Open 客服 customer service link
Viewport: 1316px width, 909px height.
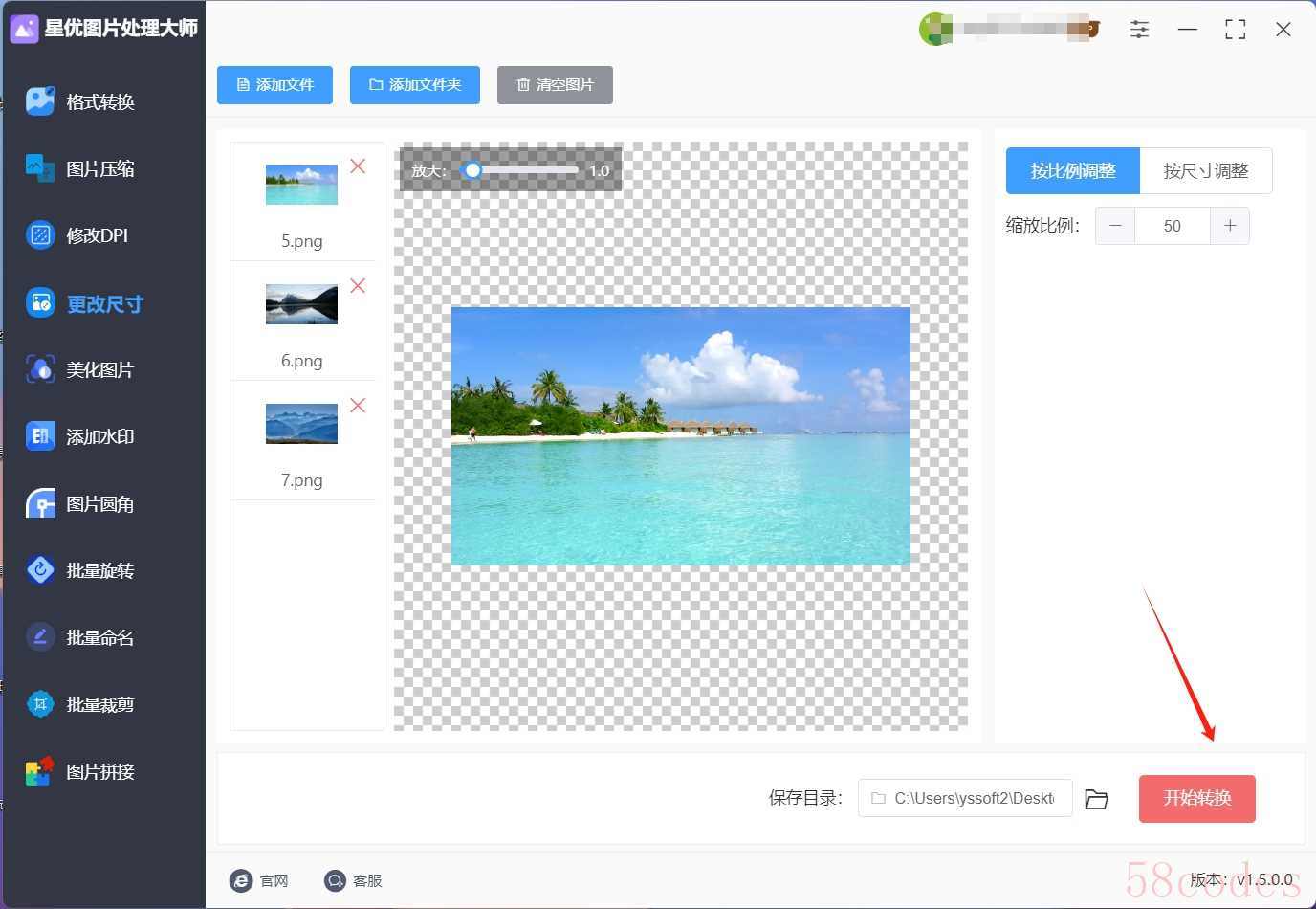pos(353,880)
